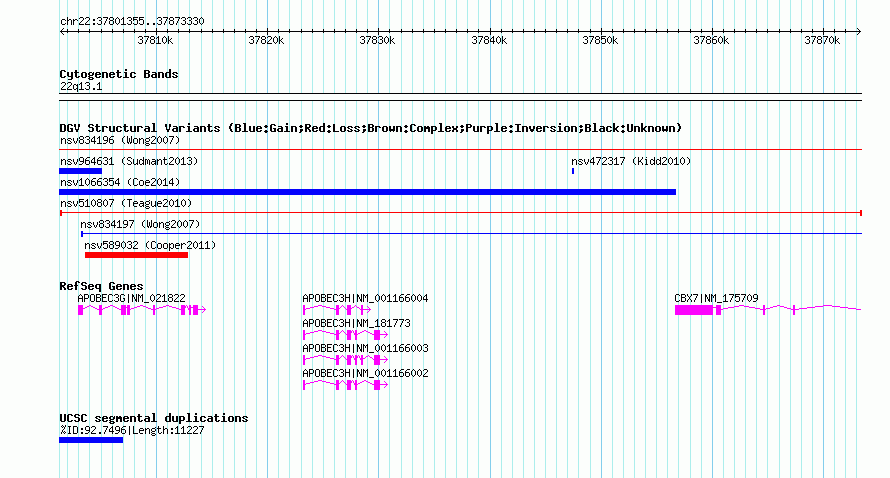Click the 37850k ruler tick label

click(600, 40)
